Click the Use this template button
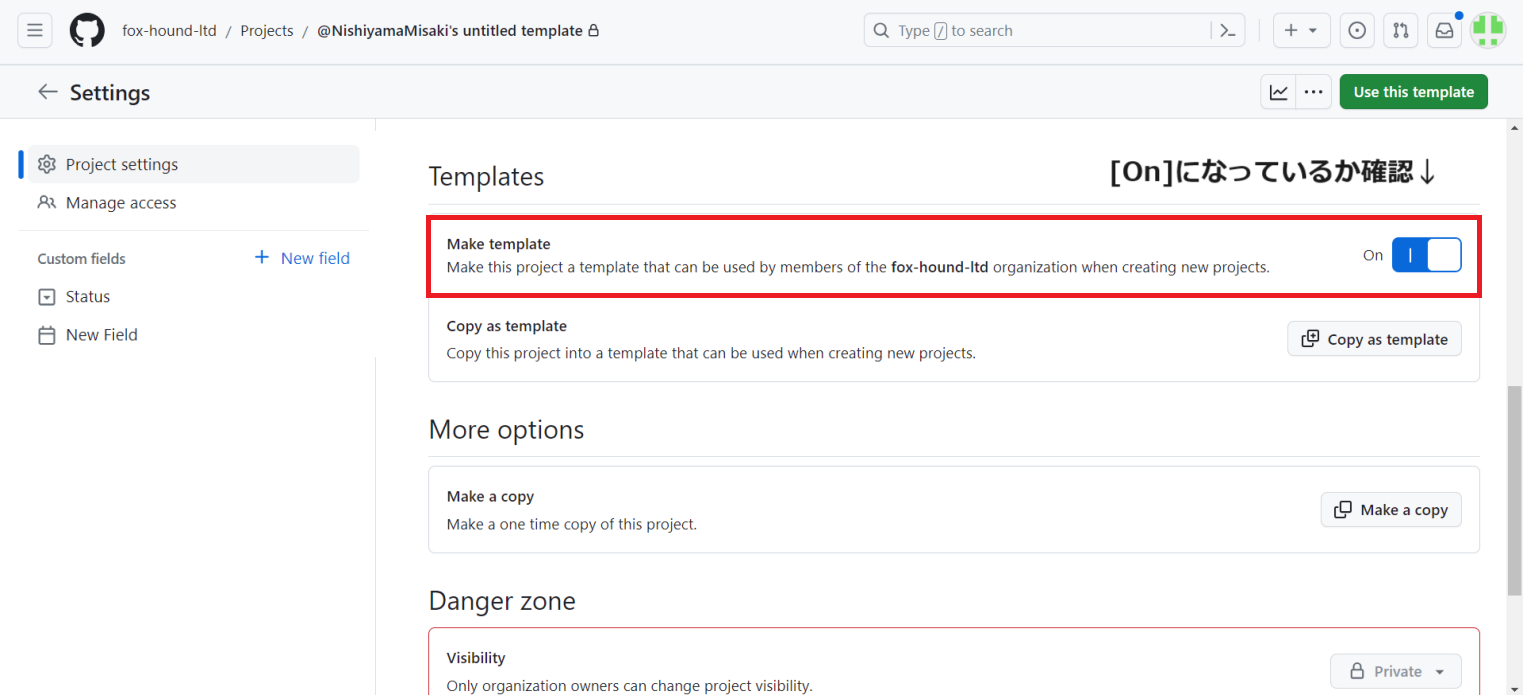This screenshot has width=1539, height=695. (x=1413, y=92)
